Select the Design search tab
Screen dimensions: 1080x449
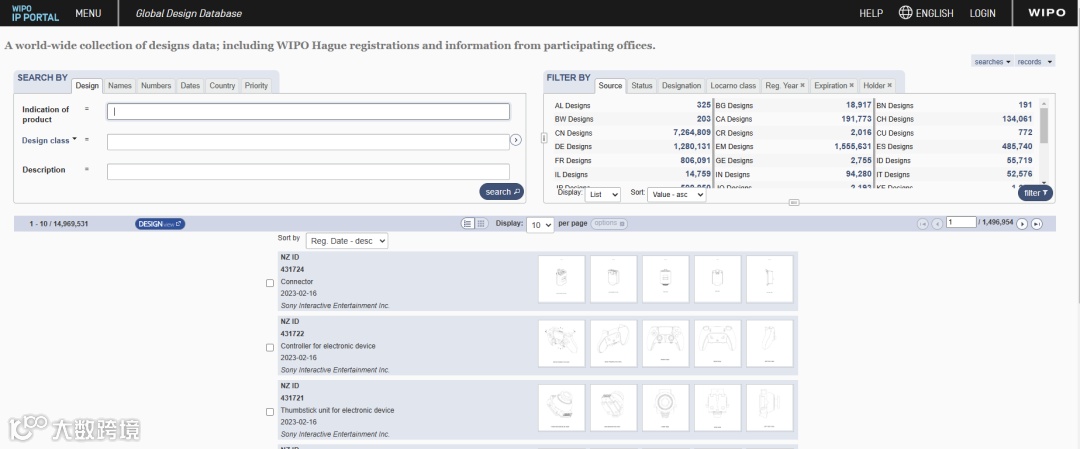(87, 85)
